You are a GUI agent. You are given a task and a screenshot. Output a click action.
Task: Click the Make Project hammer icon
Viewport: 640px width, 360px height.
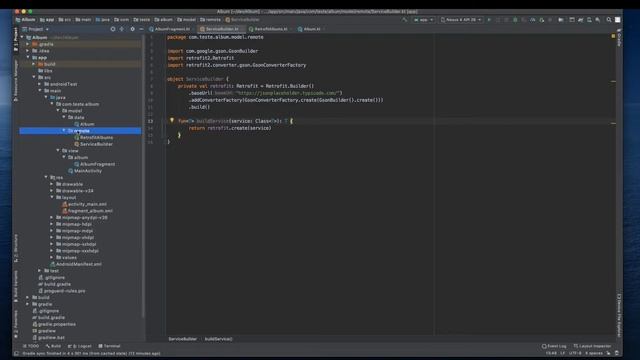[x=404, y=20]
